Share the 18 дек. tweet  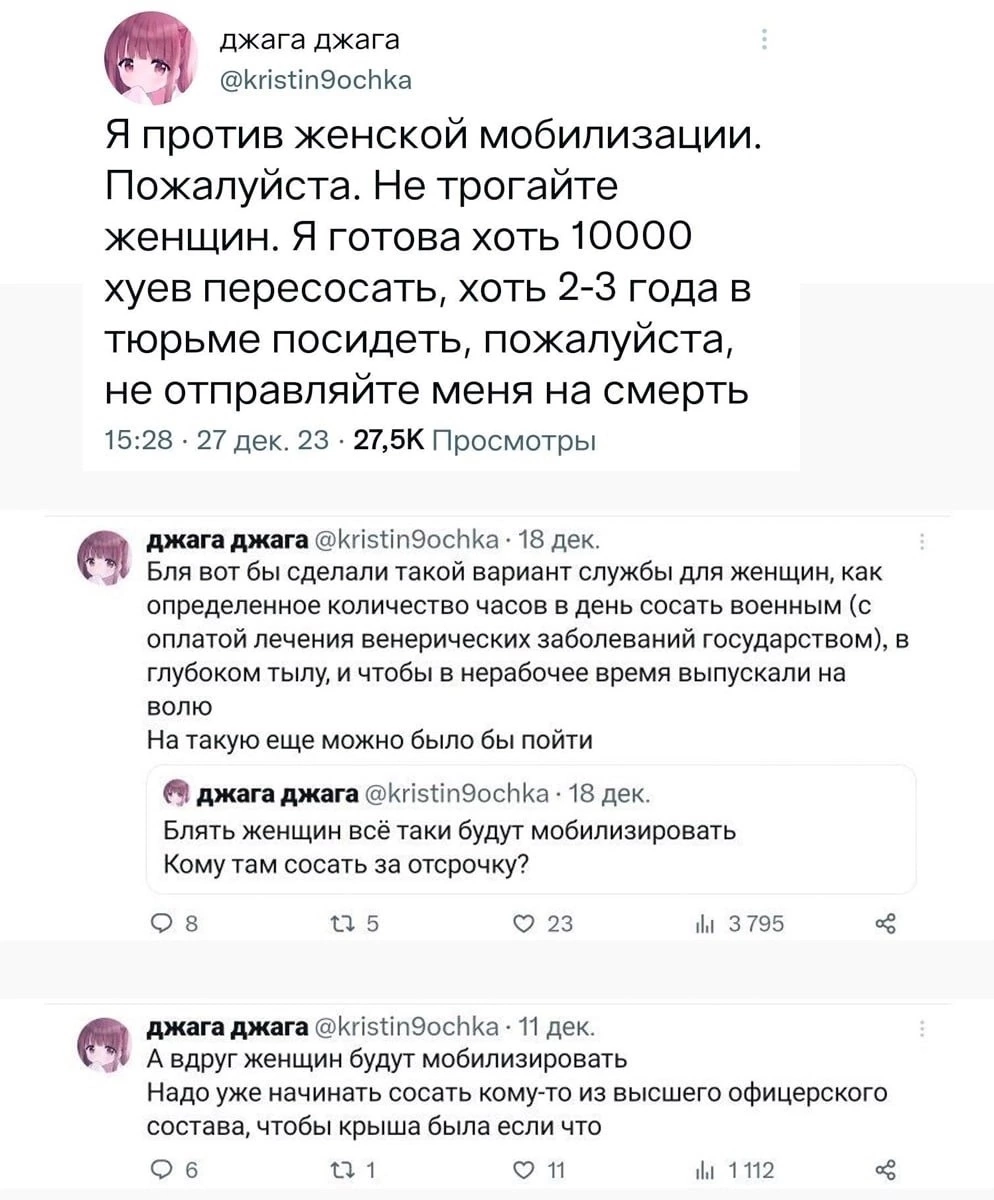coord(883,925)
